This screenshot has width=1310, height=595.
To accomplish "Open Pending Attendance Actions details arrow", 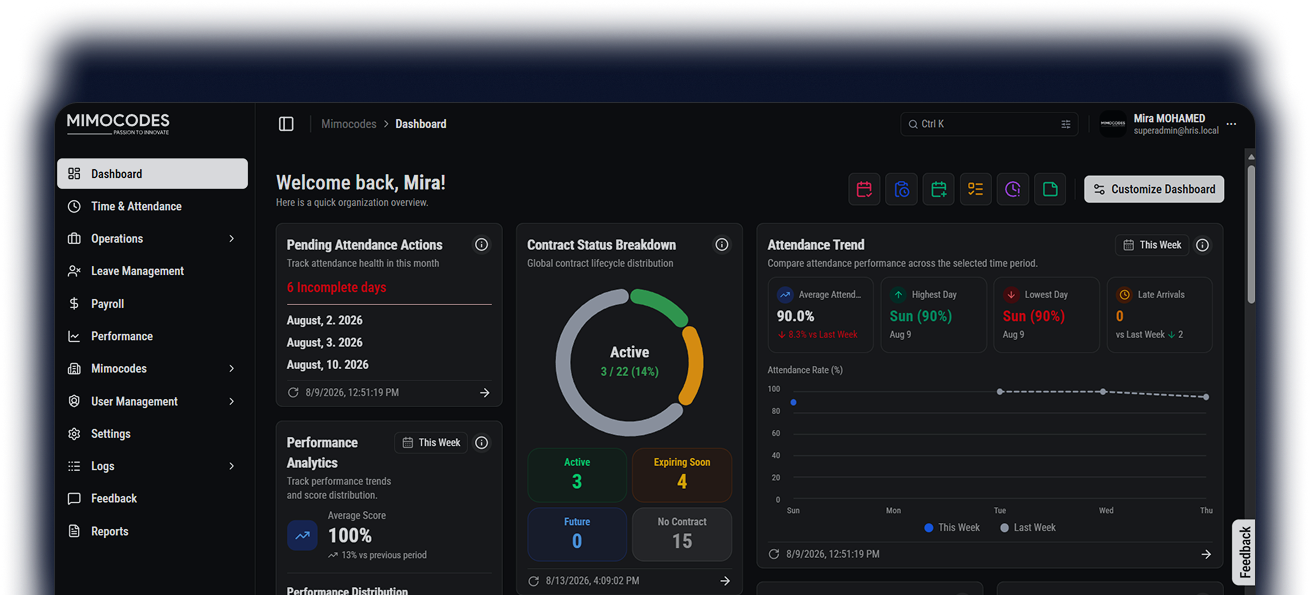I will point(485,393).
